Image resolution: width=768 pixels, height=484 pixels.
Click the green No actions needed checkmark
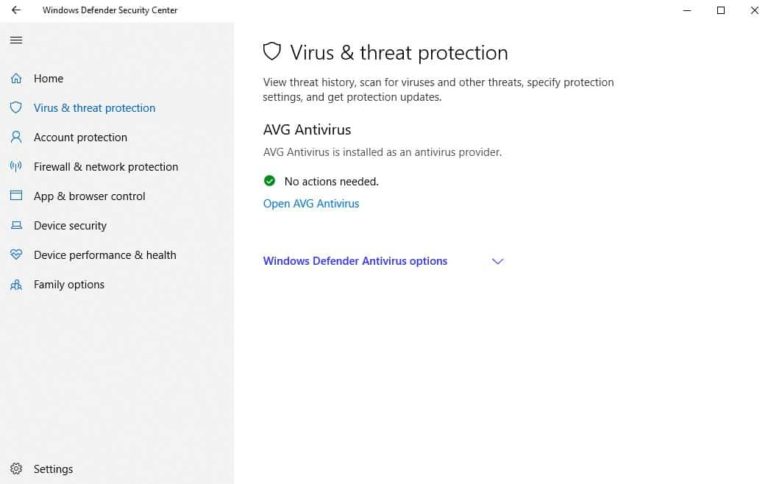point(270,181)
